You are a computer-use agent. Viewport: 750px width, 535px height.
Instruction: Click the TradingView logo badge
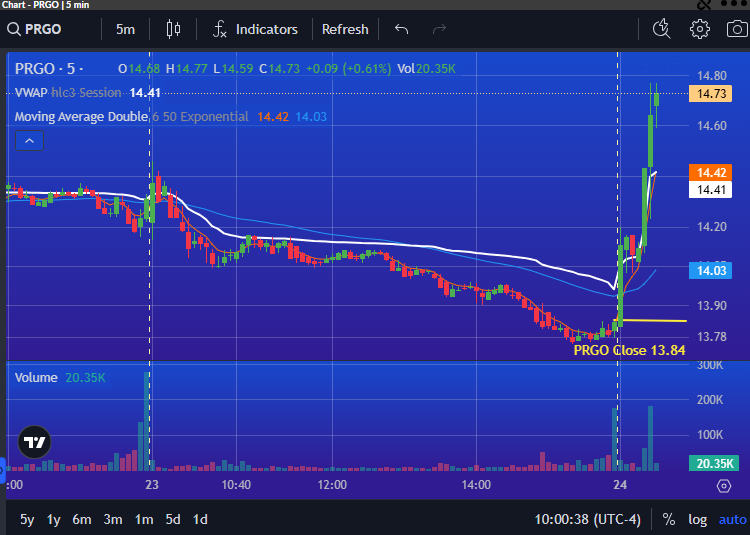coord(34,442)
